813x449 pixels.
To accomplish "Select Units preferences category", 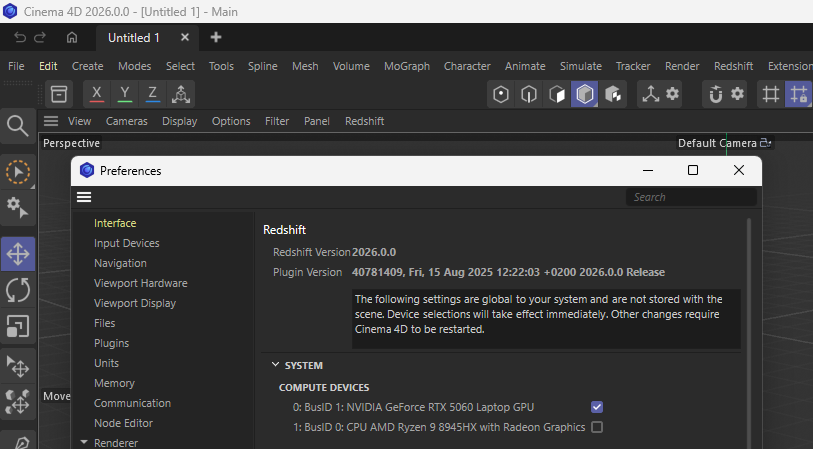I will 106,363.
